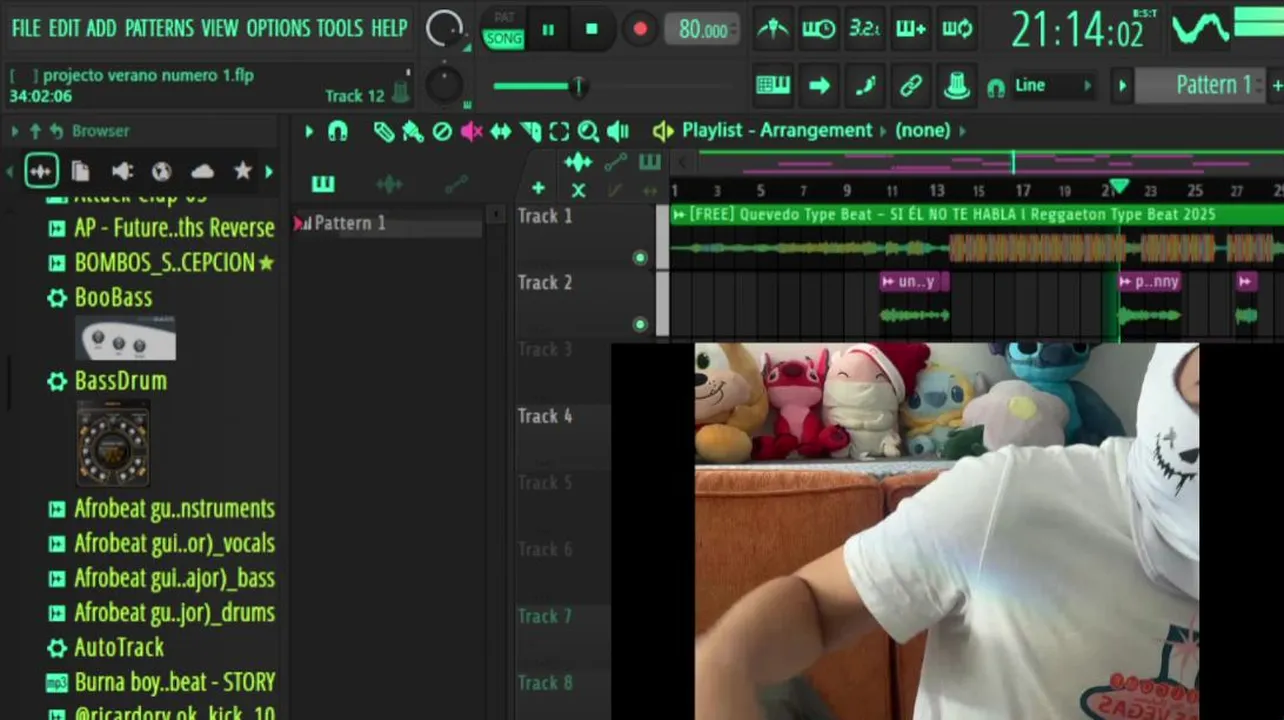This screenshot has height=720, width=1284.
Task: Open the ADD menu
Action: click(101, 28)
